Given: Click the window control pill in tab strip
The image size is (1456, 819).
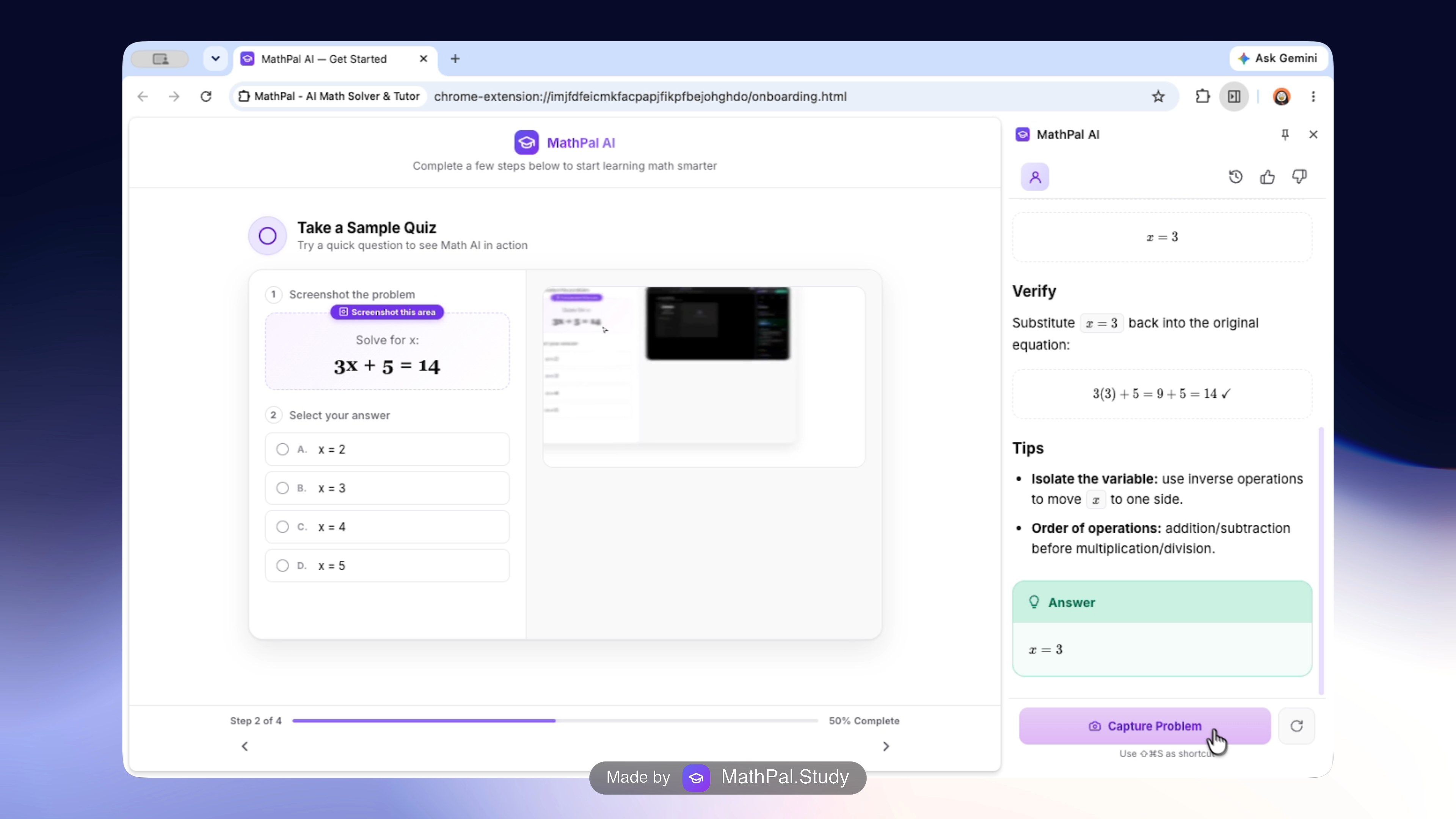Looking at the screenshot, I should pyautogui.click(x=160, y=59).
